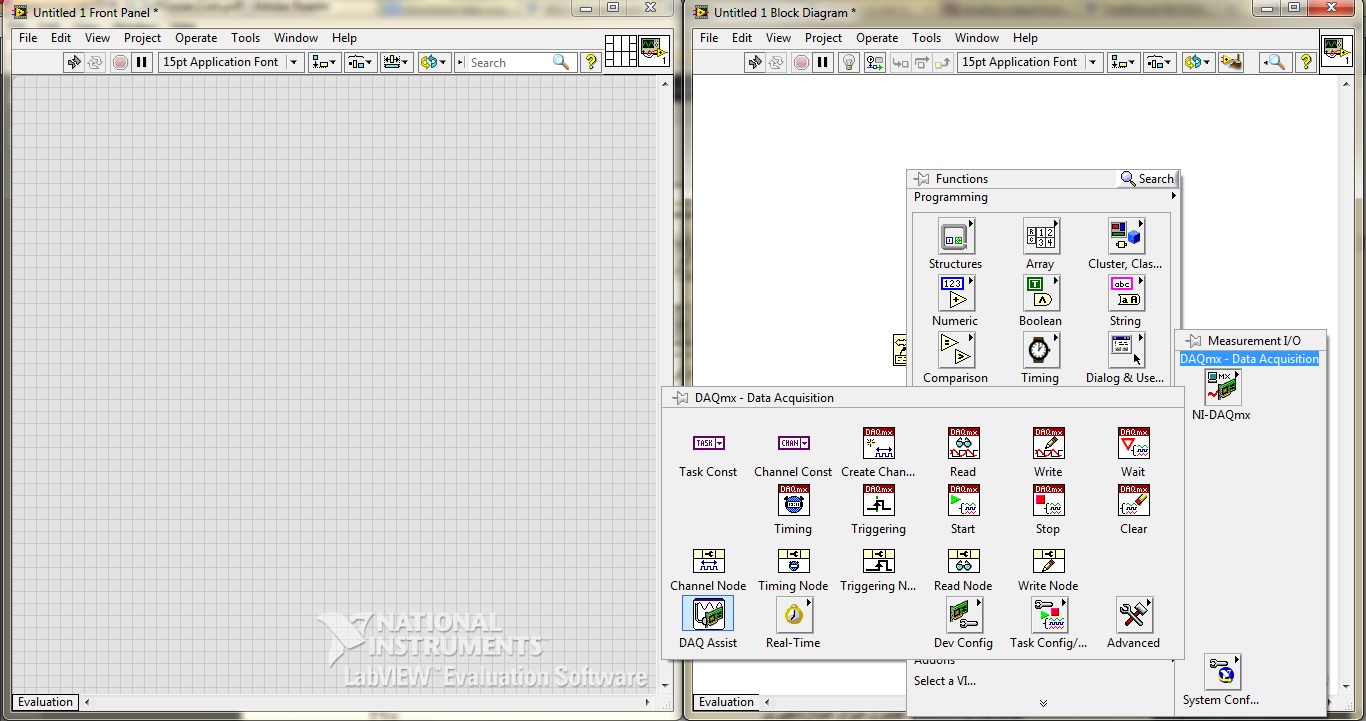
Task: Select the DAQmx Channel Const icon
Action: coord(793,443)
